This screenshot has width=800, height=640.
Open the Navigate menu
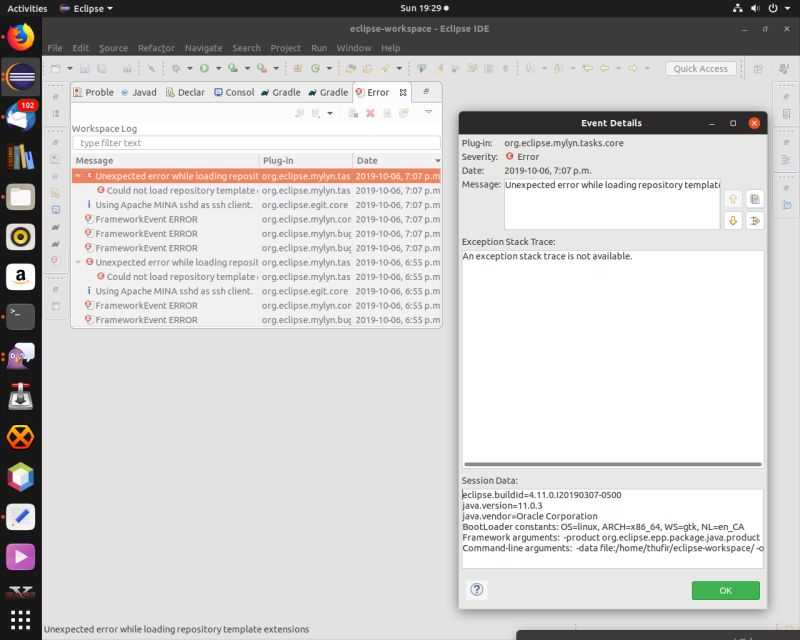tap(204, 48)
